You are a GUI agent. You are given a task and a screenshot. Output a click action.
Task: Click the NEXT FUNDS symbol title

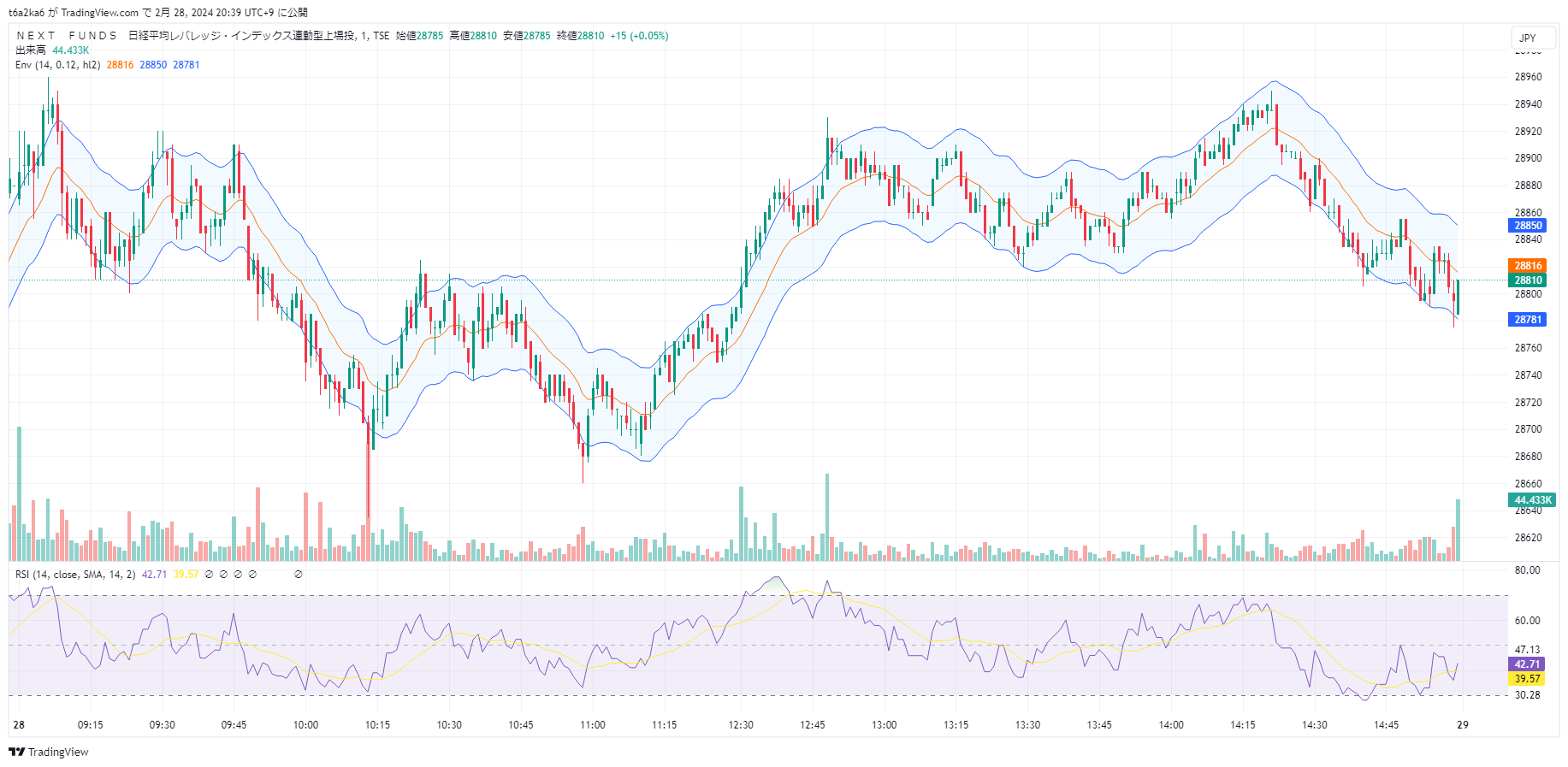[67, 36]
